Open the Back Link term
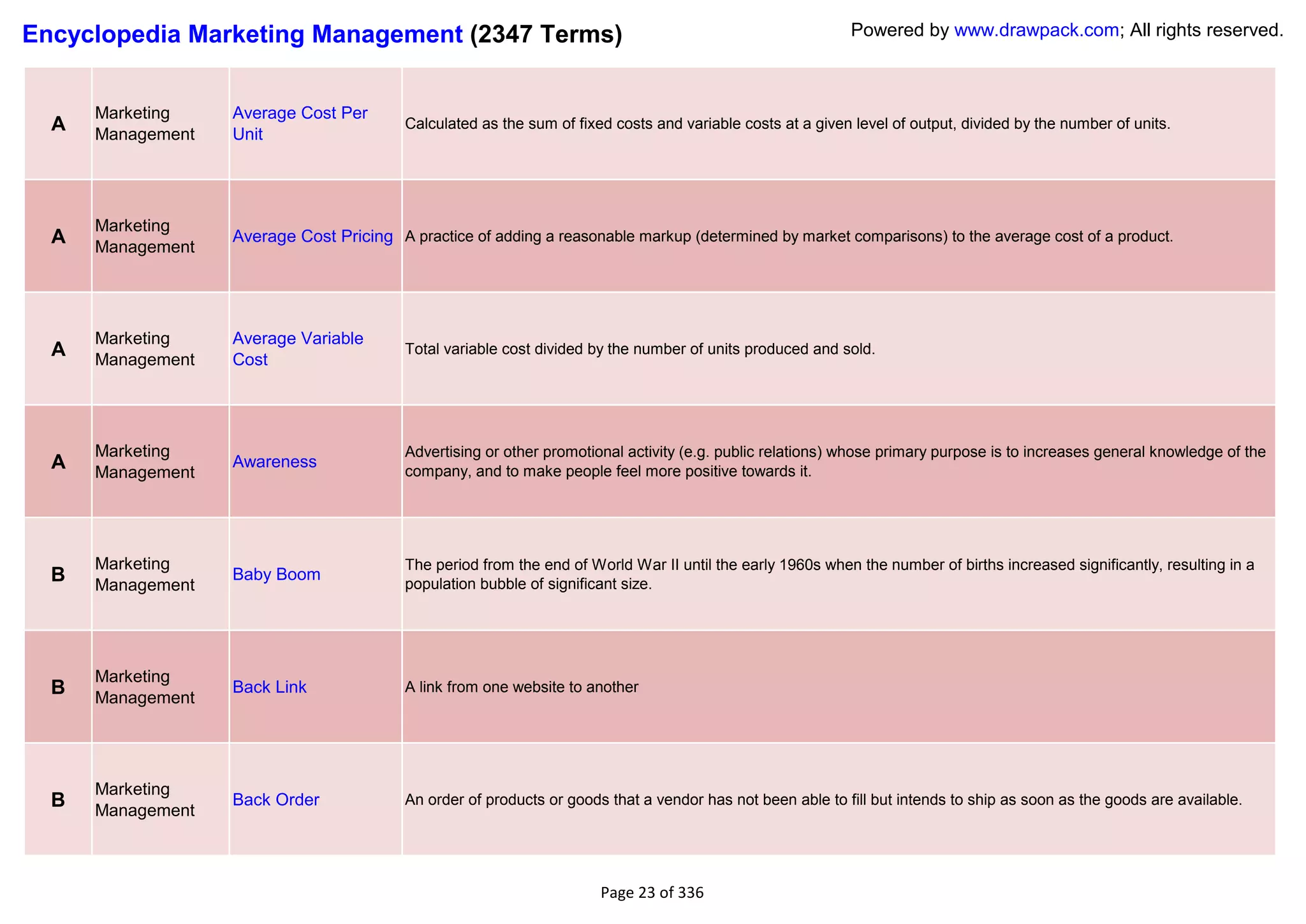 coord(269,687)
